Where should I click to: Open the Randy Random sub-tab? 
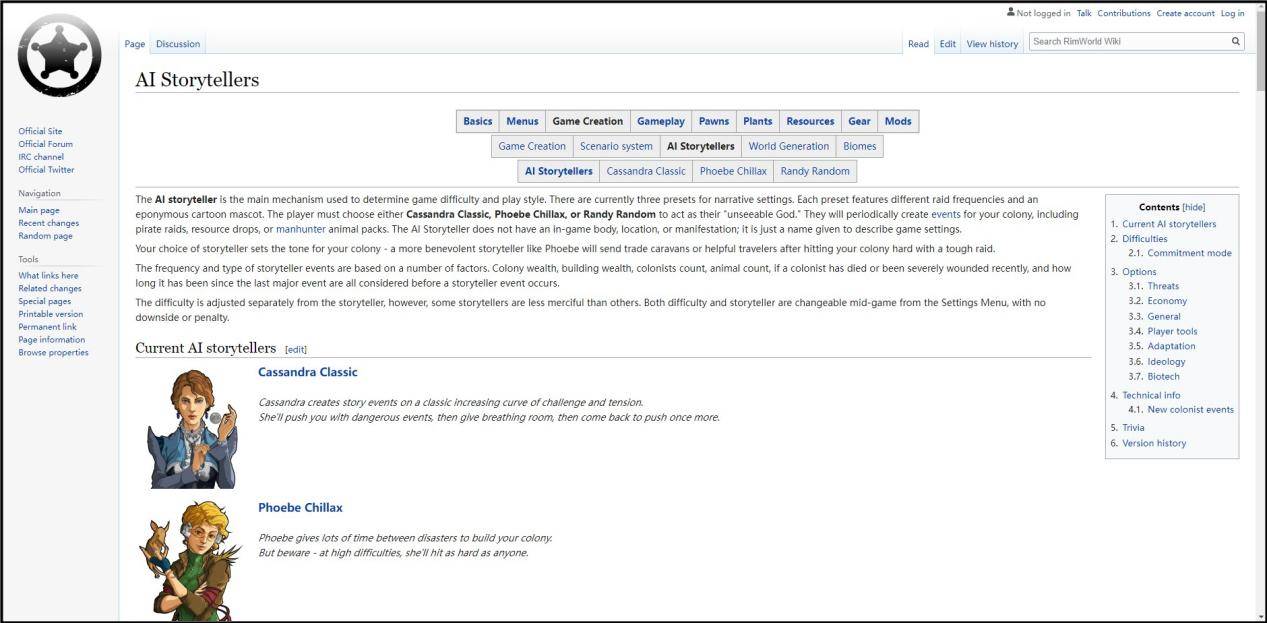click(814, 171)
